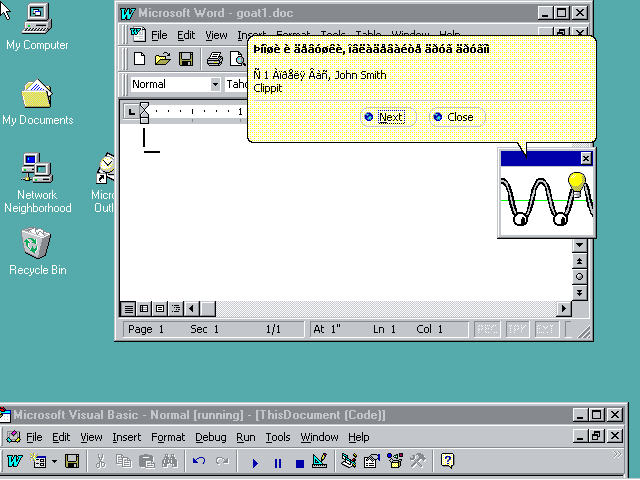
Task: Click the Print Preview icon in Word
Action: pos(238,59)
